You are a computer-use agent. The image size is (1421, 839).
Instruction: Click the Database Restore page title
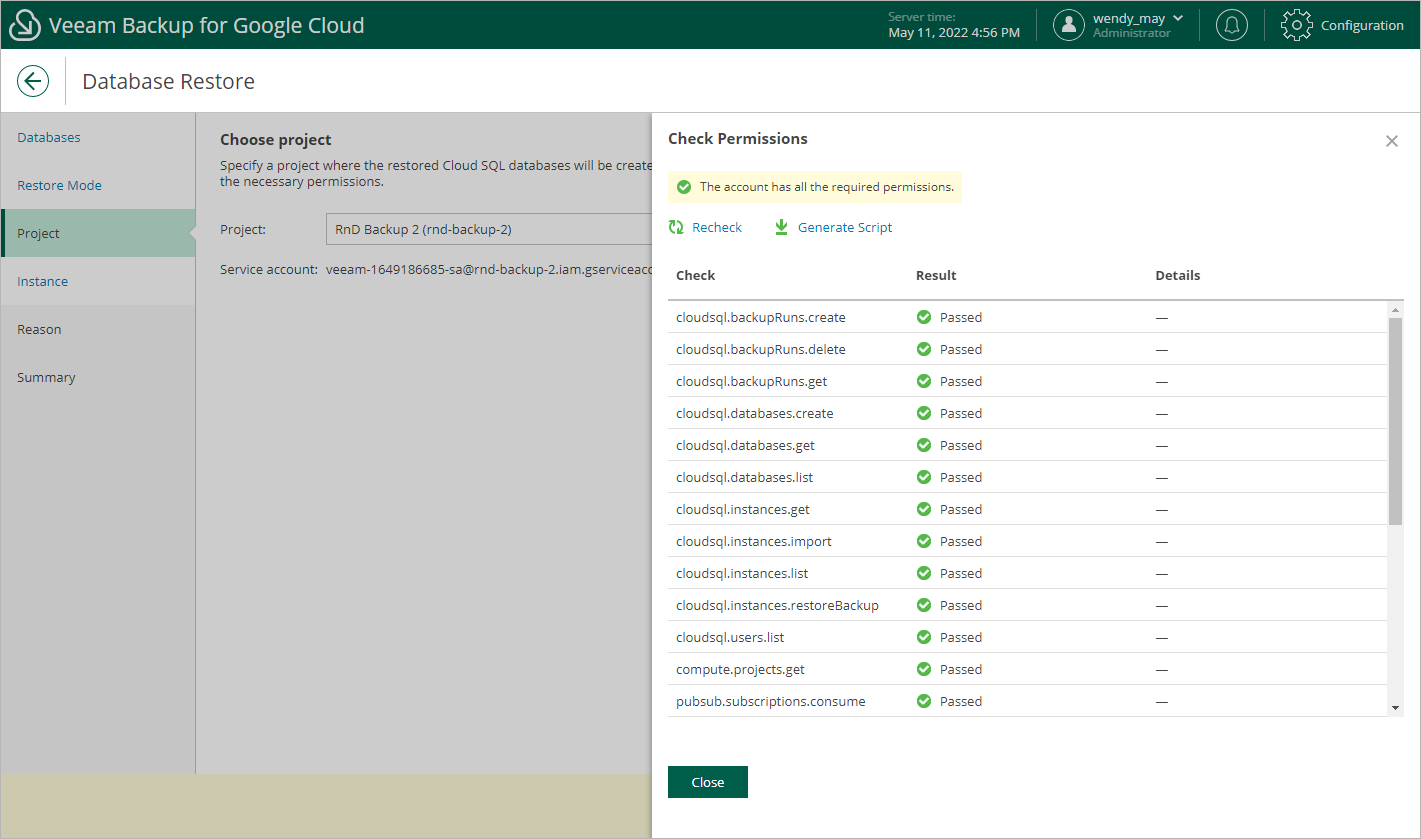tap(168, 82)
